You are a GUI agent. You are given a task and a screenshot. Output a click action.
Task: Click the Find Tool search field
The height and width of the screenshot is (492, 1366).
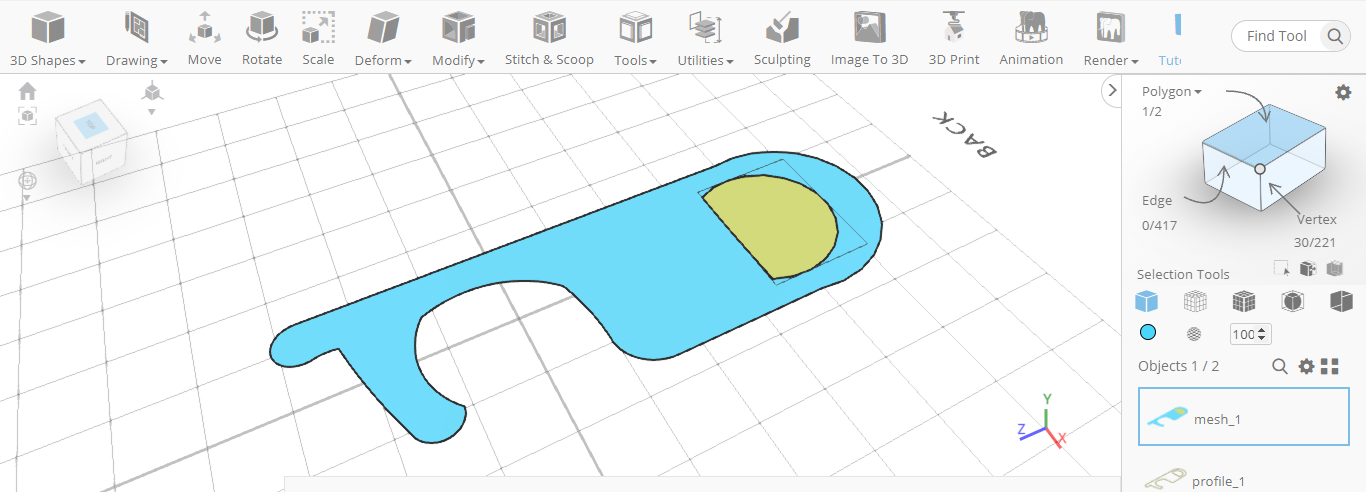tap(1278, 36)
